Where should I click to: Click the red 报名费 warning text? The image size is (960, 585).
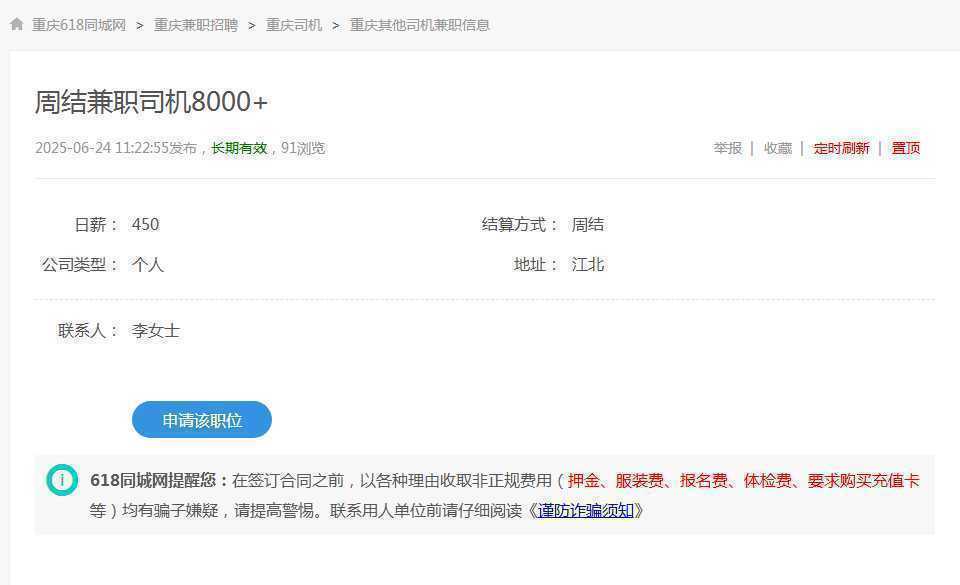pyautogui.click(x=703, y=480)
